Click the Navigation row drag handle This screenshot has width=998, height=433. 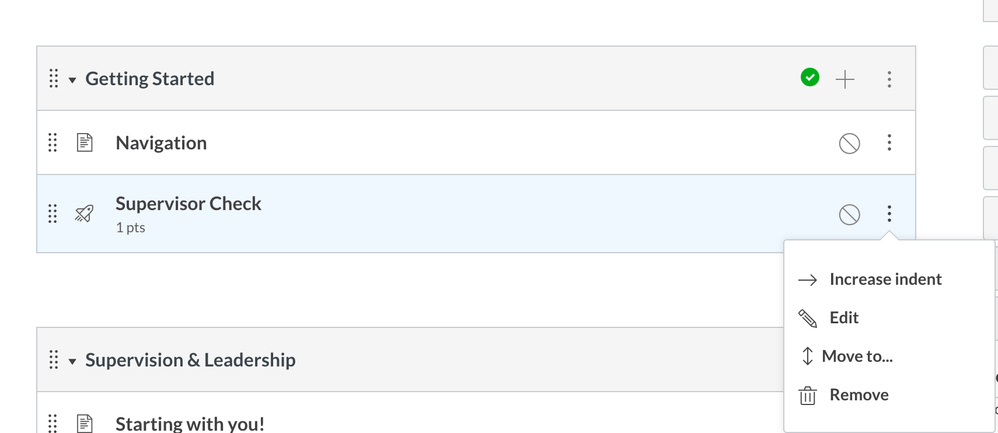[54, 143]
